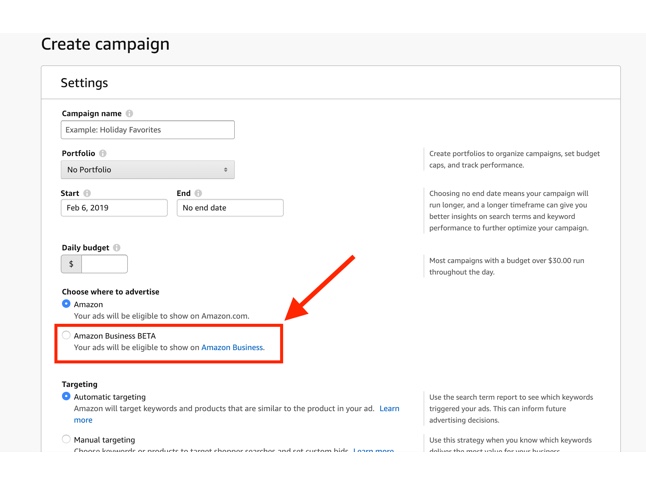Viewport: 646px width, 485px height.
Task: Open the Start date picker field
Action: coord(114,208)
